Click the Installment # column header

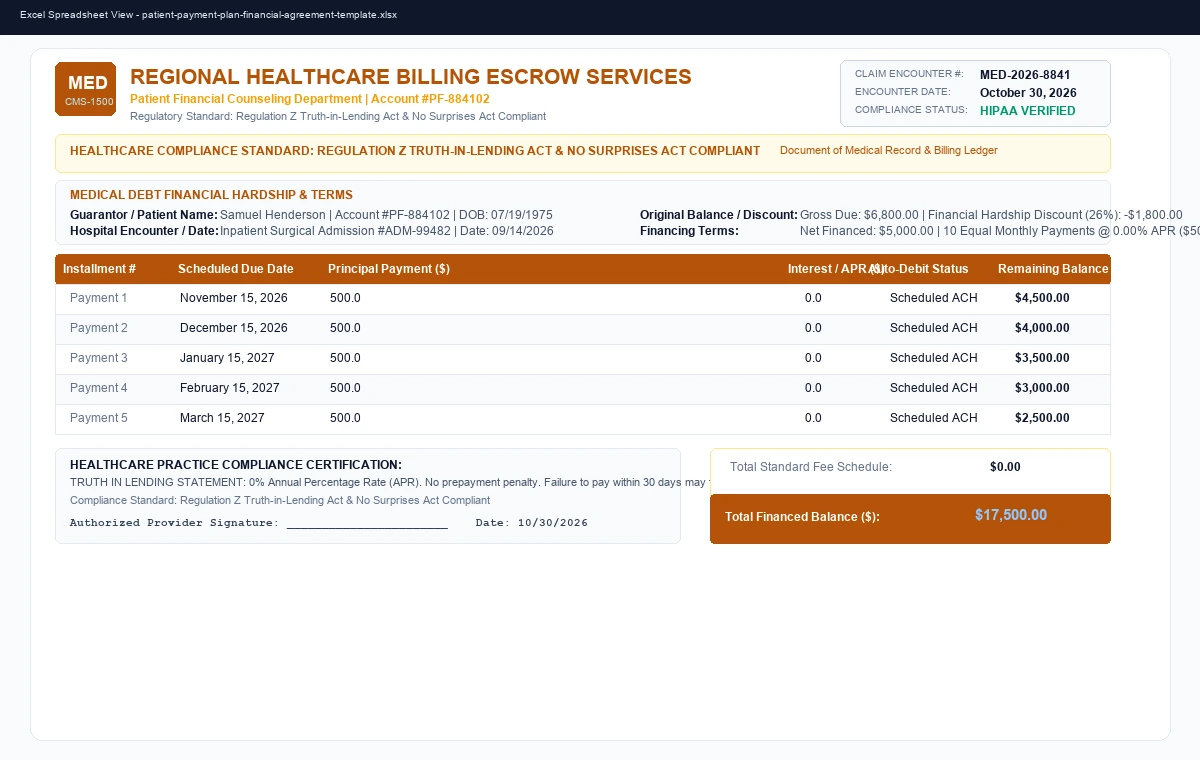[99, 269]
